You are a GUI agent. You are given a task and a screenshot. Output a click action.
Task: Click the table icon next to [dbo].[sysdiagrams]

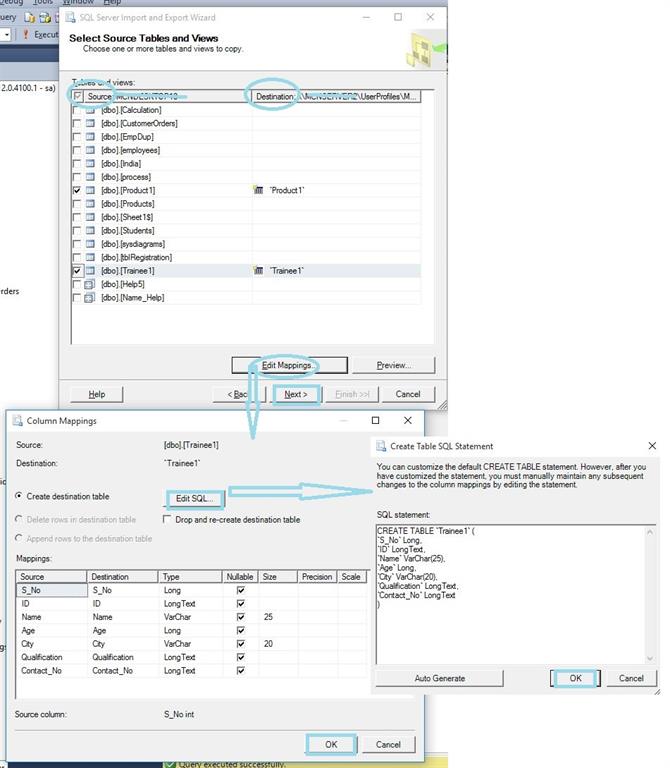pos(90,244)
